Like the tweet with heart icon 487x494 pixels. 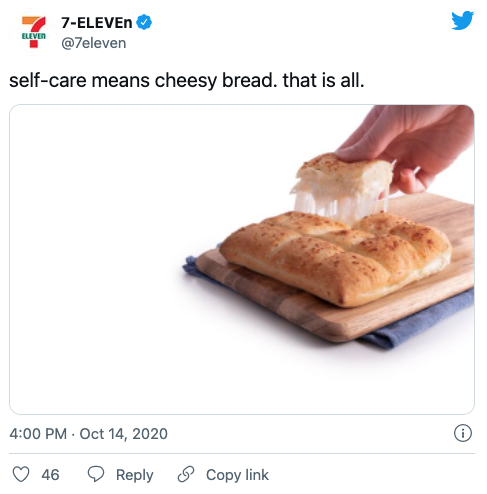coord(21,474)
